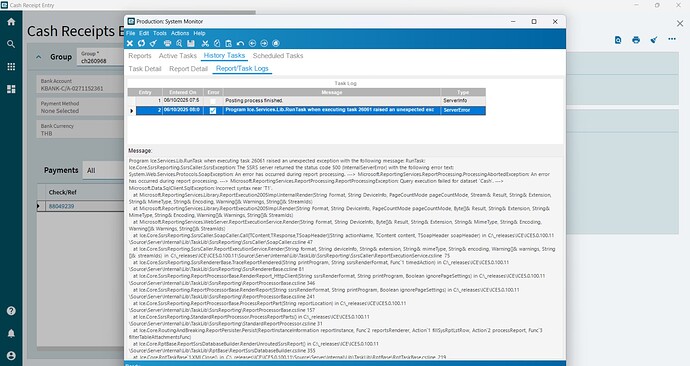The image size is (690, 366).
Task: Open the apps grid icon in left sidebar
Action: tap(11, 66)
